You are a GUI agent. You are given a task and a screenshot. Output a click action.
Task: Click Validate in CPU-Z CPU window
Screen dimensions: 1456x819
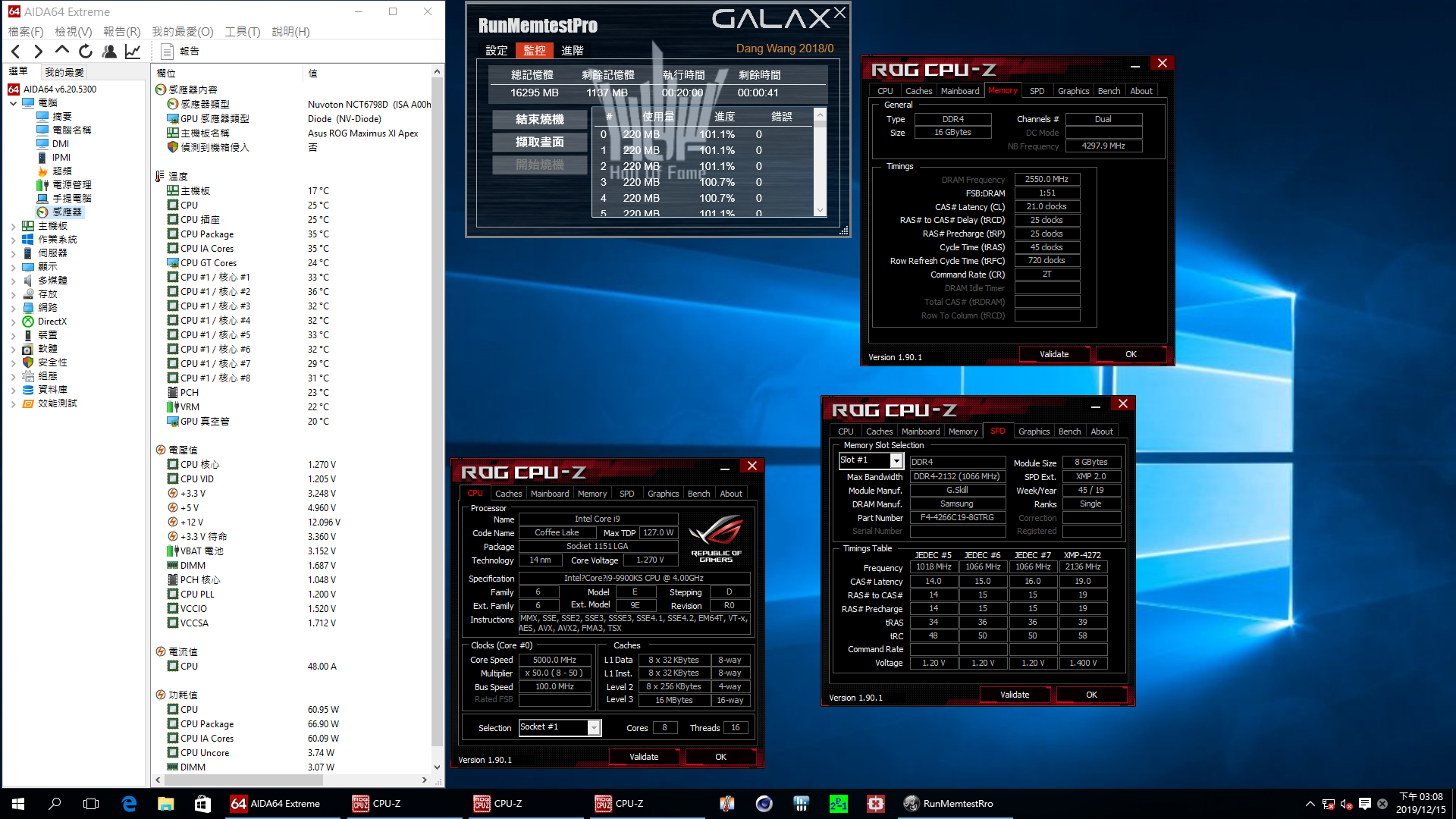click(644, 757)
